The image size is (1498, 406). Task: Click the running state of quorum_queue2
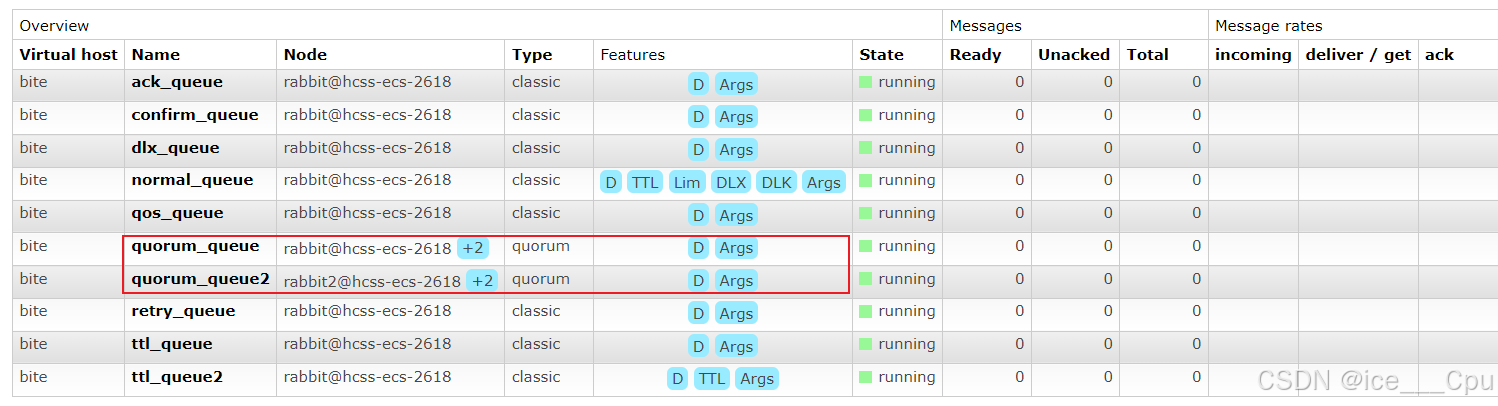898,279
